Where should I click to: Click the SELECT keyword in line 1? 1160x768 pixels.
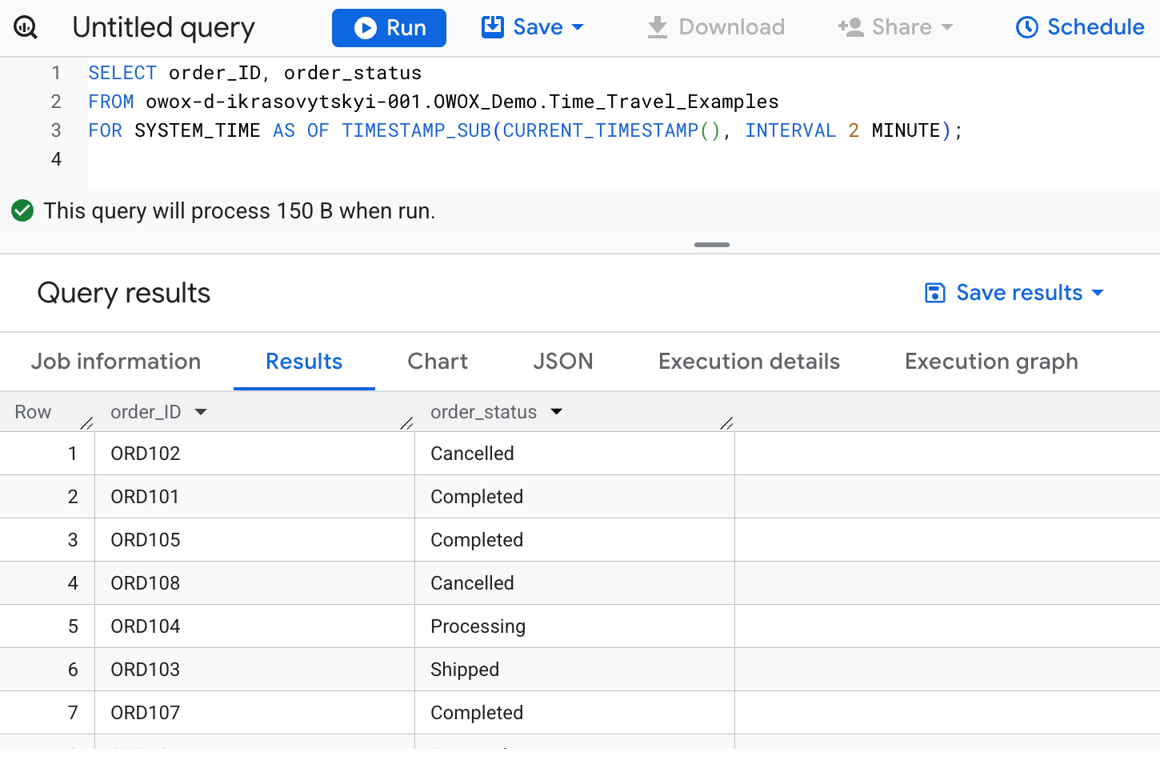[122, 73]
